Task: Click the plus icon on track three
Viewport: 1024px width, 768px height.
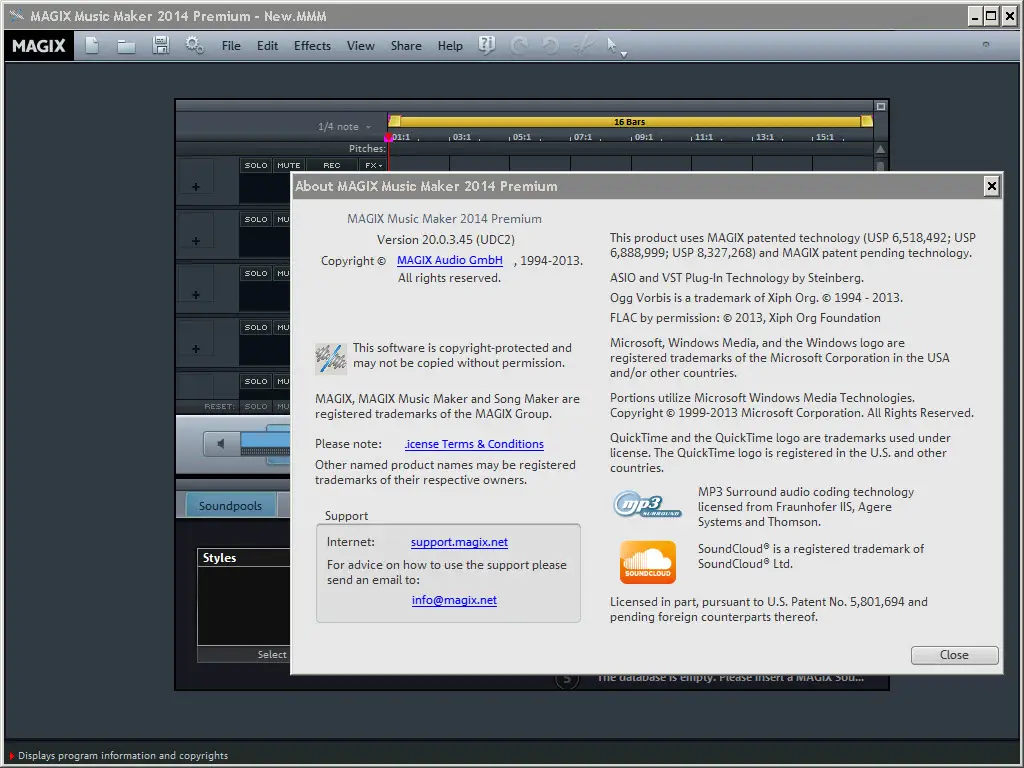Action: click(x=195, y=295)
